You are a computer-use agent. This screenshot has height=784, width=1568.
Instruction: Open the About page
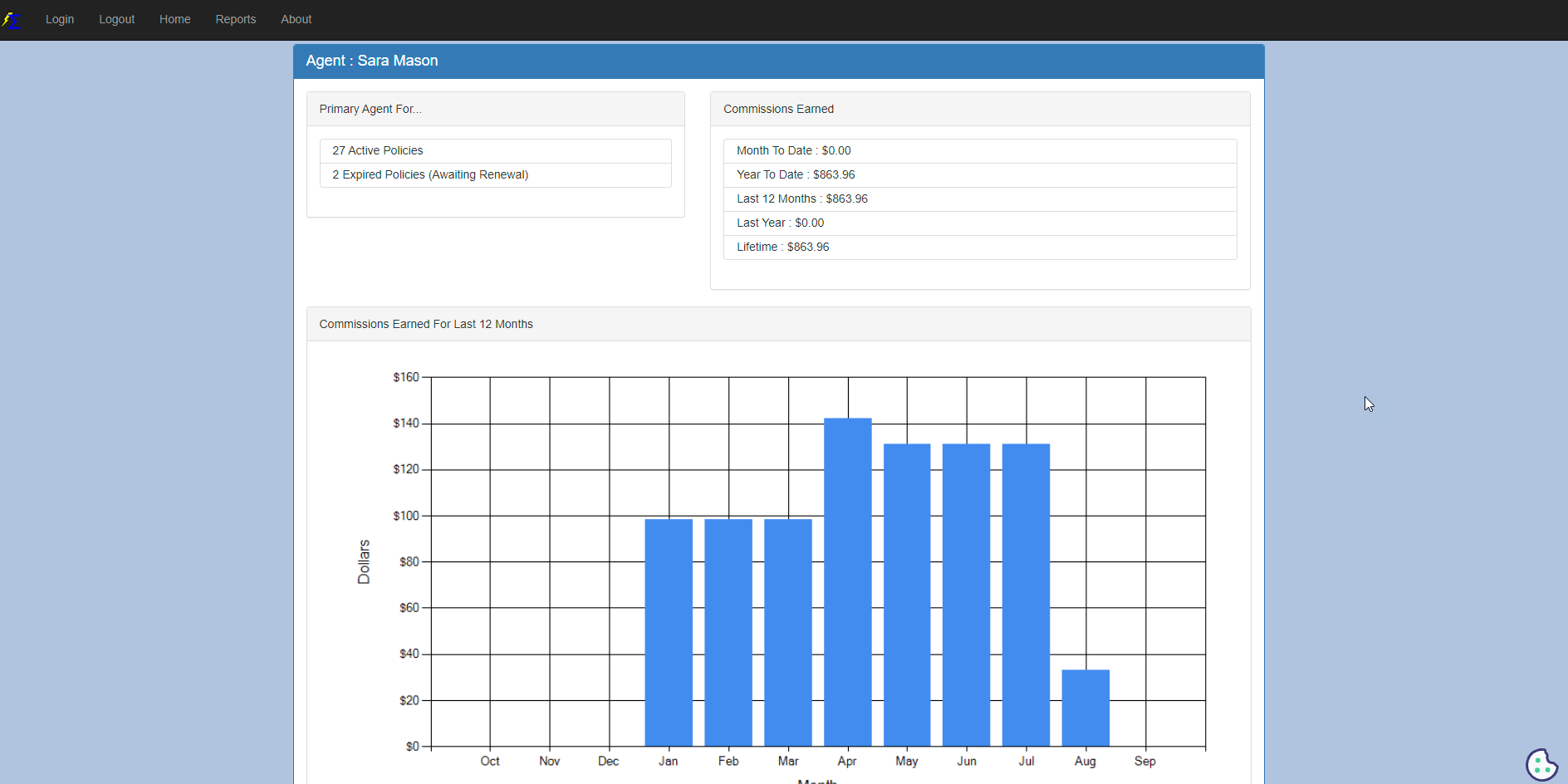(x=296, y=19)
